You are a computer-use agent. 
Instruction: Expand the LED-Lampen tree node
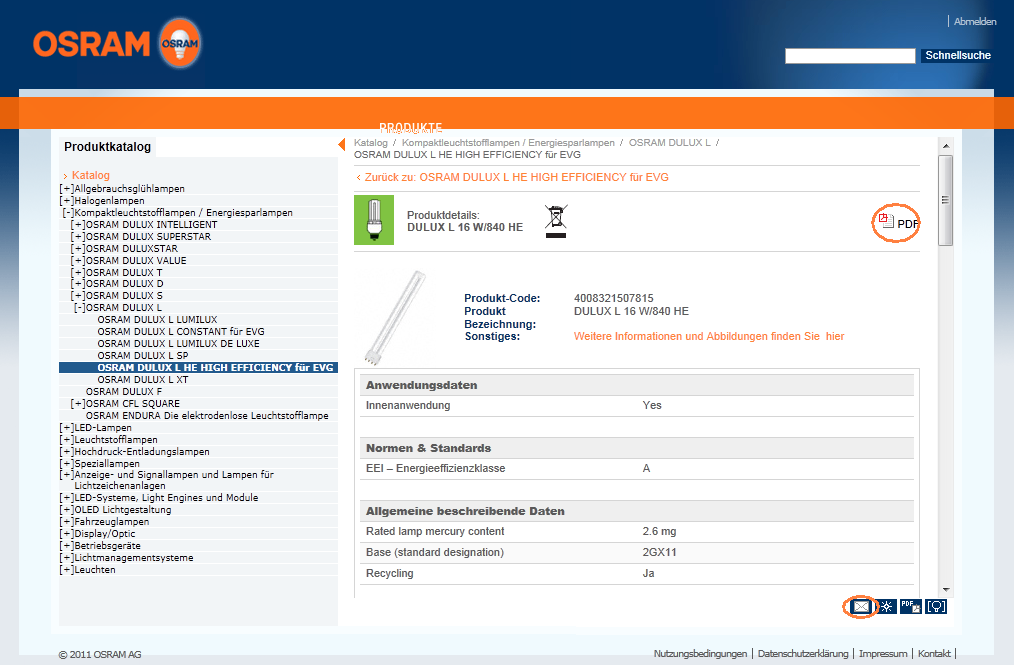pyautogui.click(x=67, y=428)
